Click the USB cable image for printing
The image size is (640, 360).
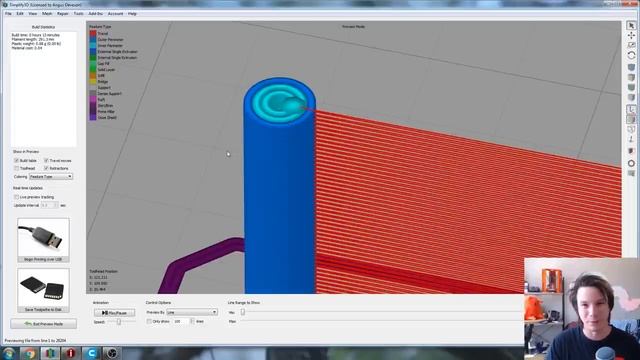pyautogui.click(x=43, y=237)
